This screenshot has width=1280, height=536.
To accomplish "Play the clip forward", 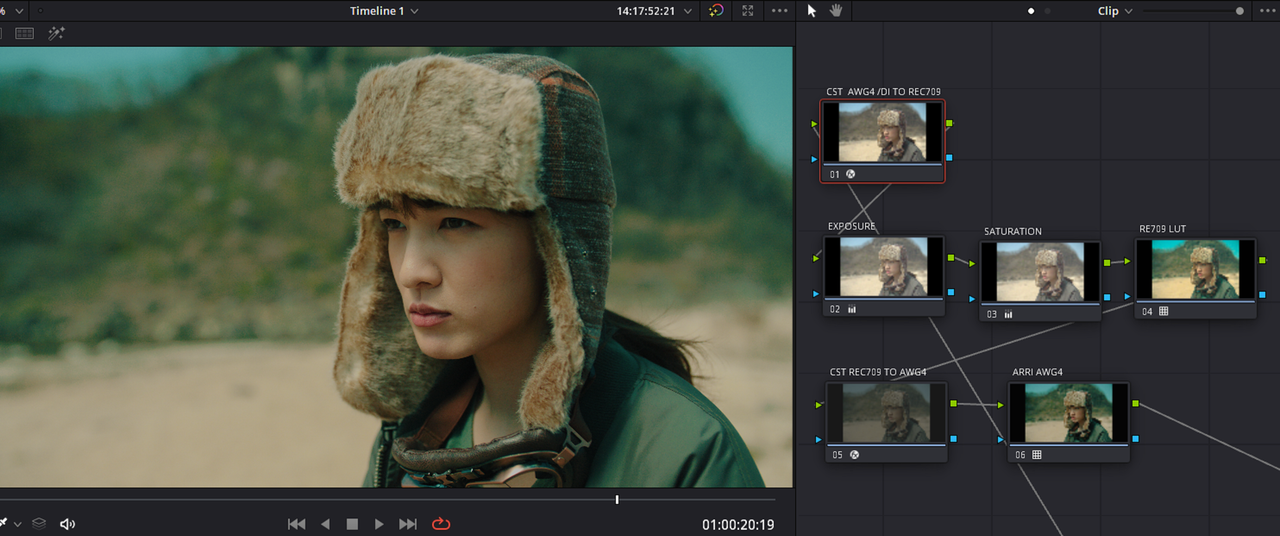I will point(379,524).
